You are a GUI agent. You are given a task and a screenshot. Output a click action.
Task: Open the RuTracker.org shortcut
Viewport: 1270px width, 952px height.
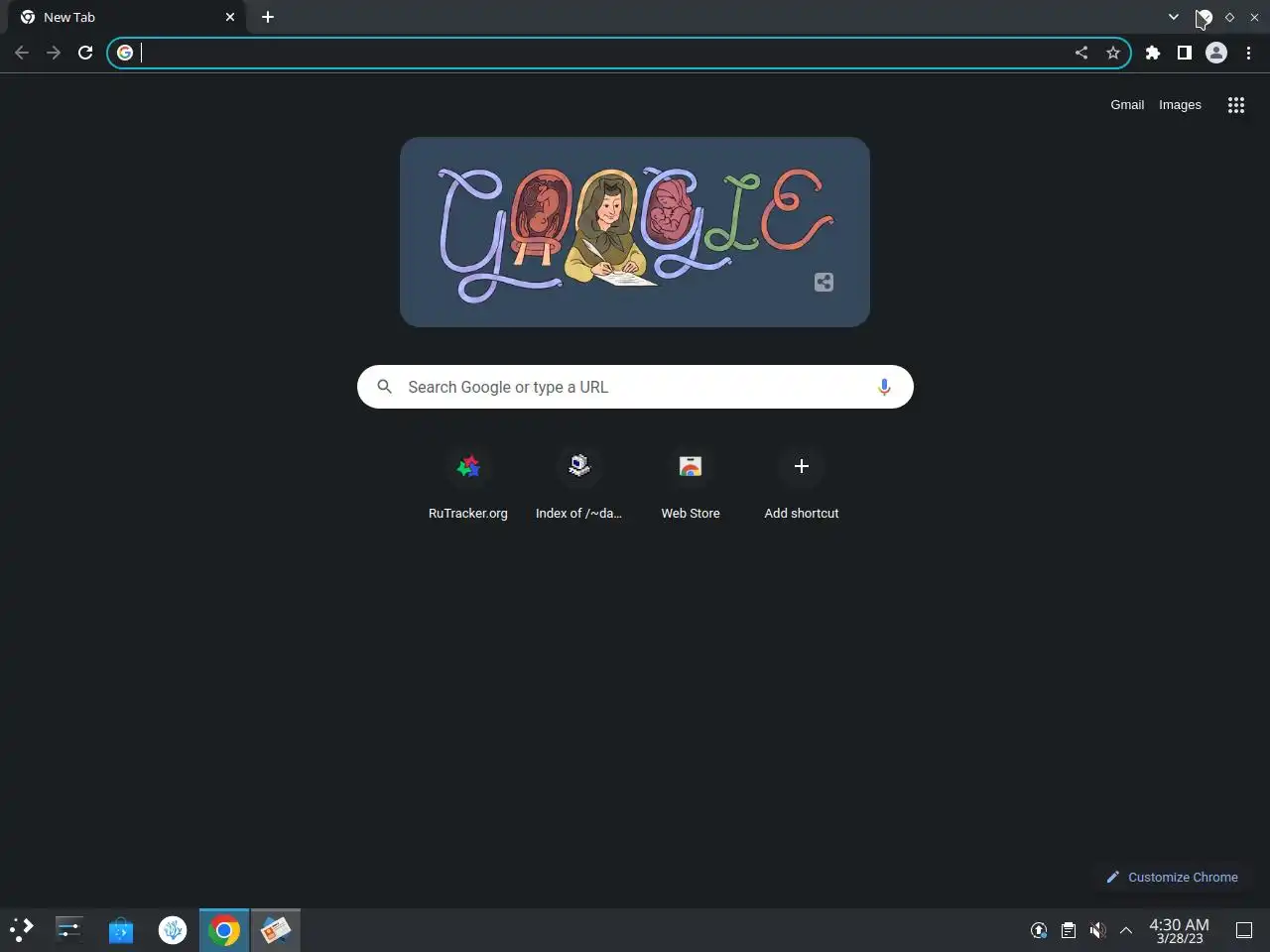(468, 484)
